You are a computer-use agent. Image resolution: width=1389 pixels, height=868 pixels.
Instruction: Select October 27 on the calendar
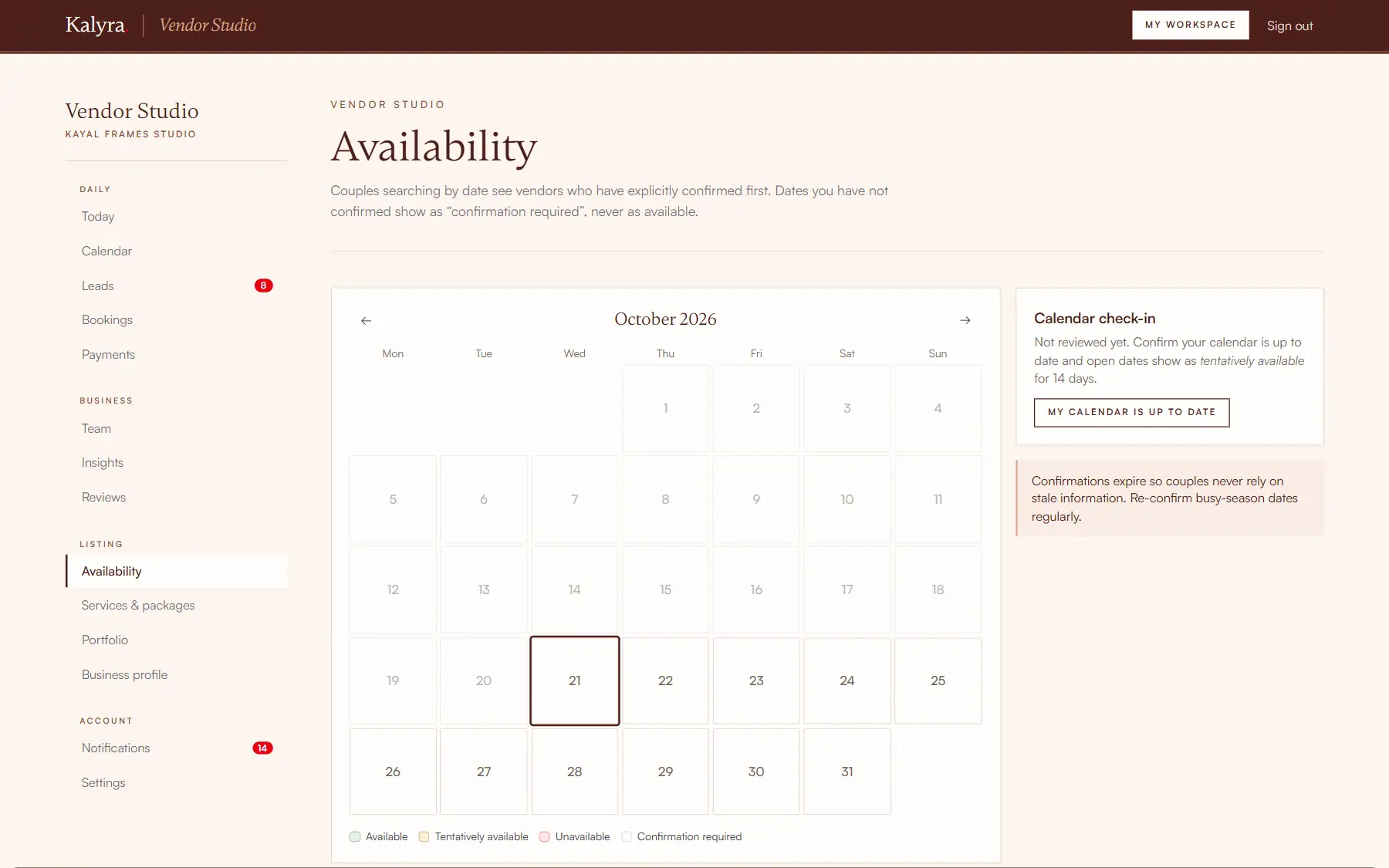[x=484, y=772]
